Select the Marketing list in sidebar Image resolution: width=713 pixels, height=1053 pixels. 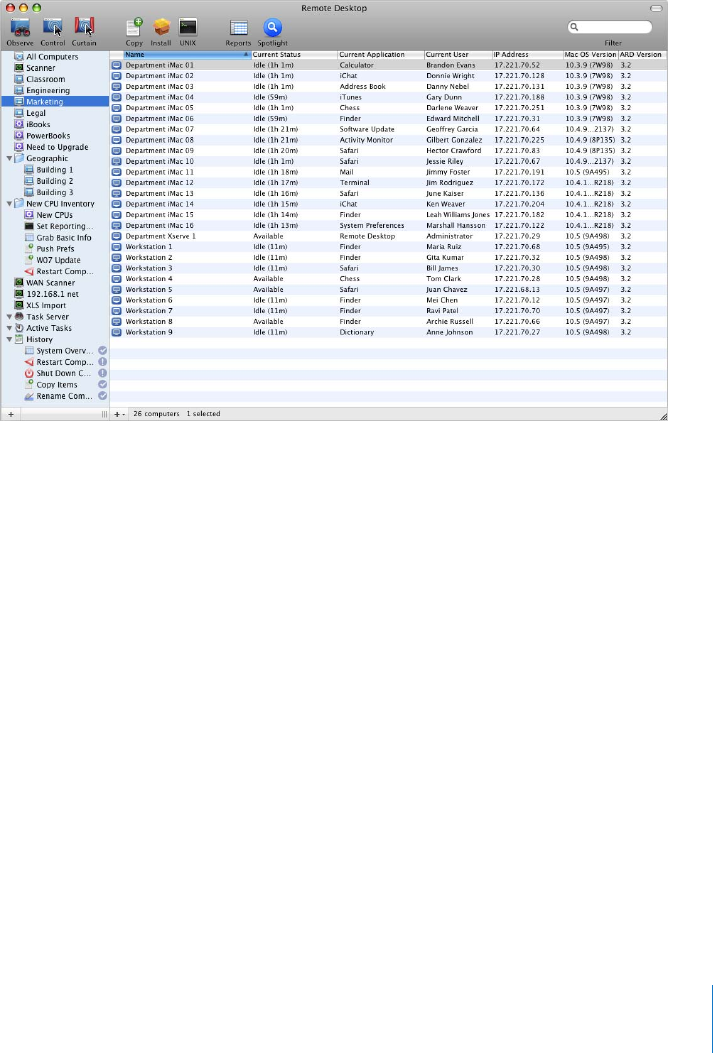point(55,102)
